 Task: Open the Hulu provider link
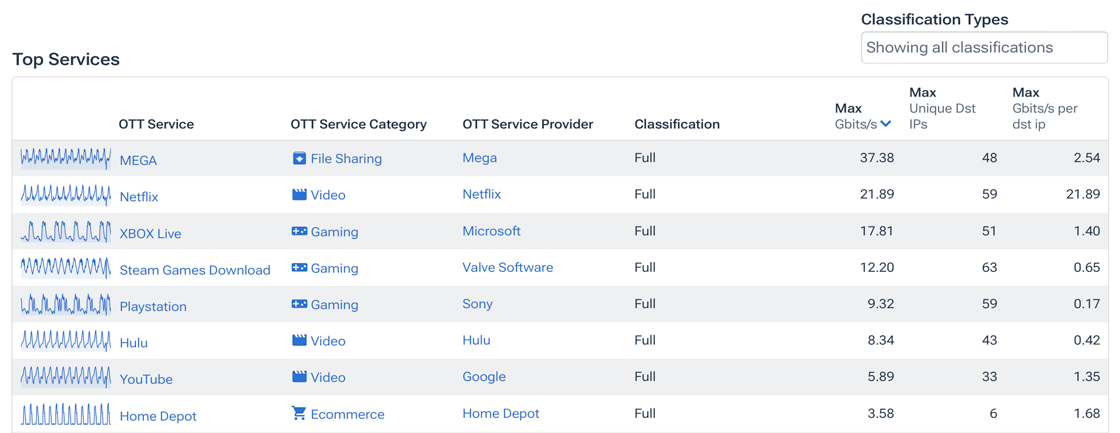pos(477,340)
